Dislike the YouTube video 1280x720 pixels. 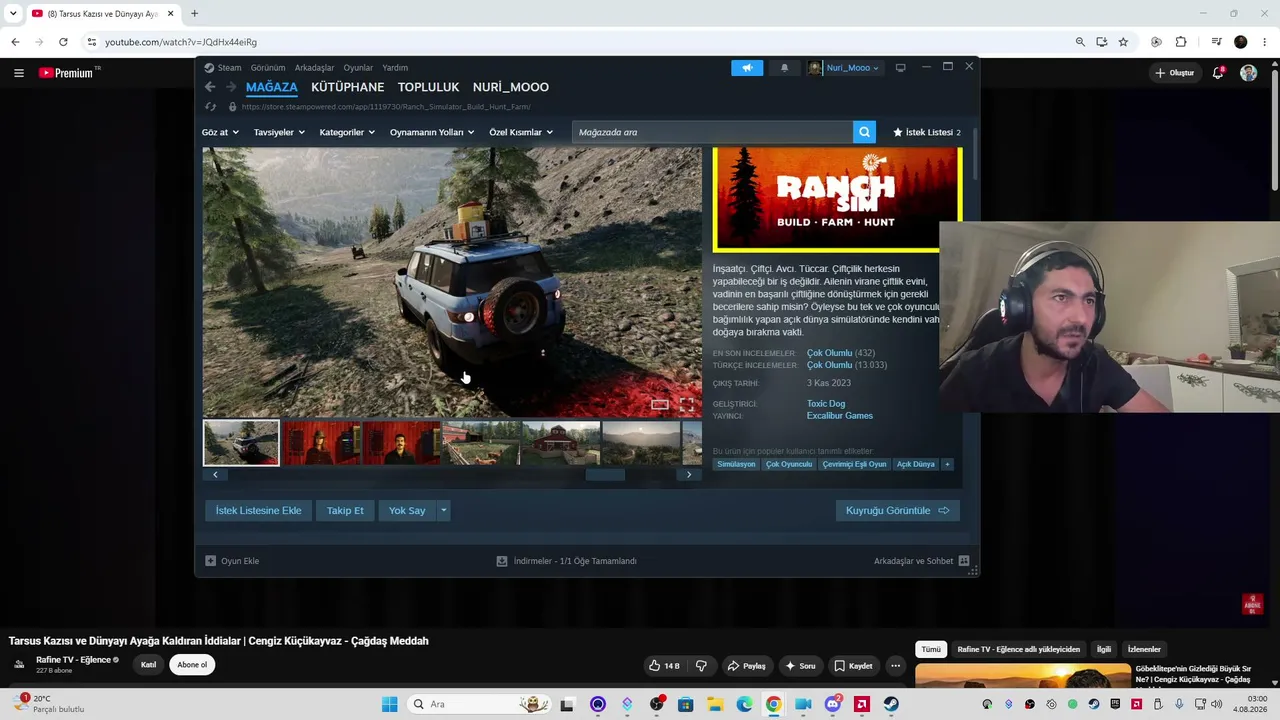click(701, 666)
